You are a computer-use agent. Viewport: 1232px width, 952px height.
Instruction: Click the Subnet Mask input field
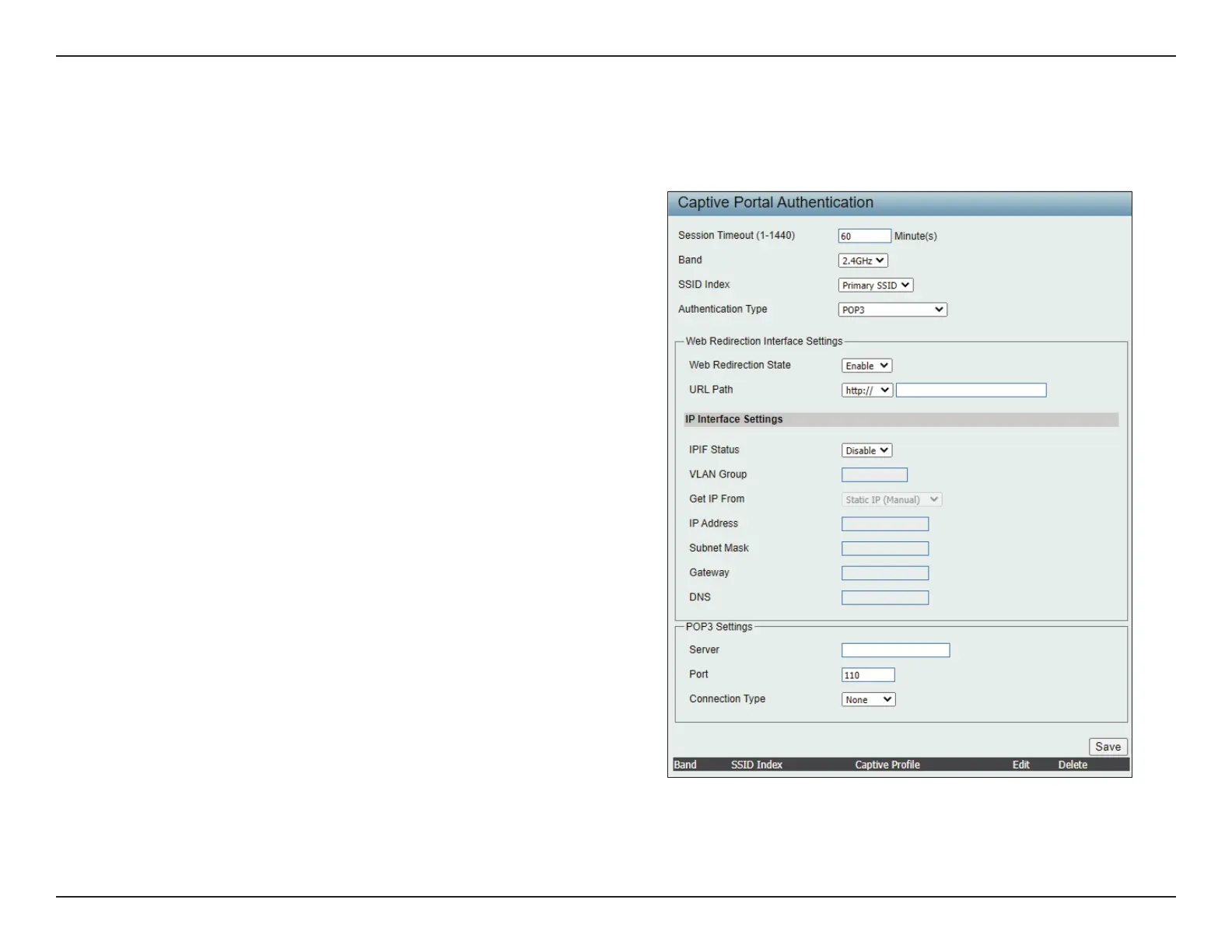(884, 548)
